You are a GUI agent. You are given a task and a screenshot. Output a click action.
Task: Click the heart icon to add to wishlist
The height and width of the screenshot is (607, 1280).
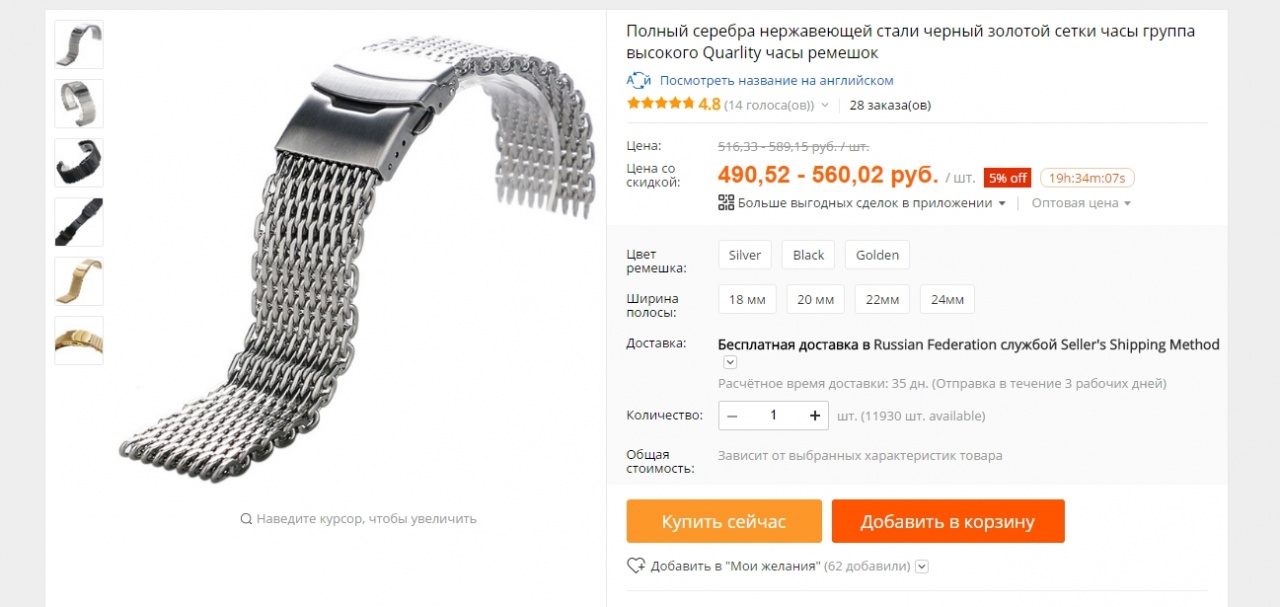[x=636, y=566]
